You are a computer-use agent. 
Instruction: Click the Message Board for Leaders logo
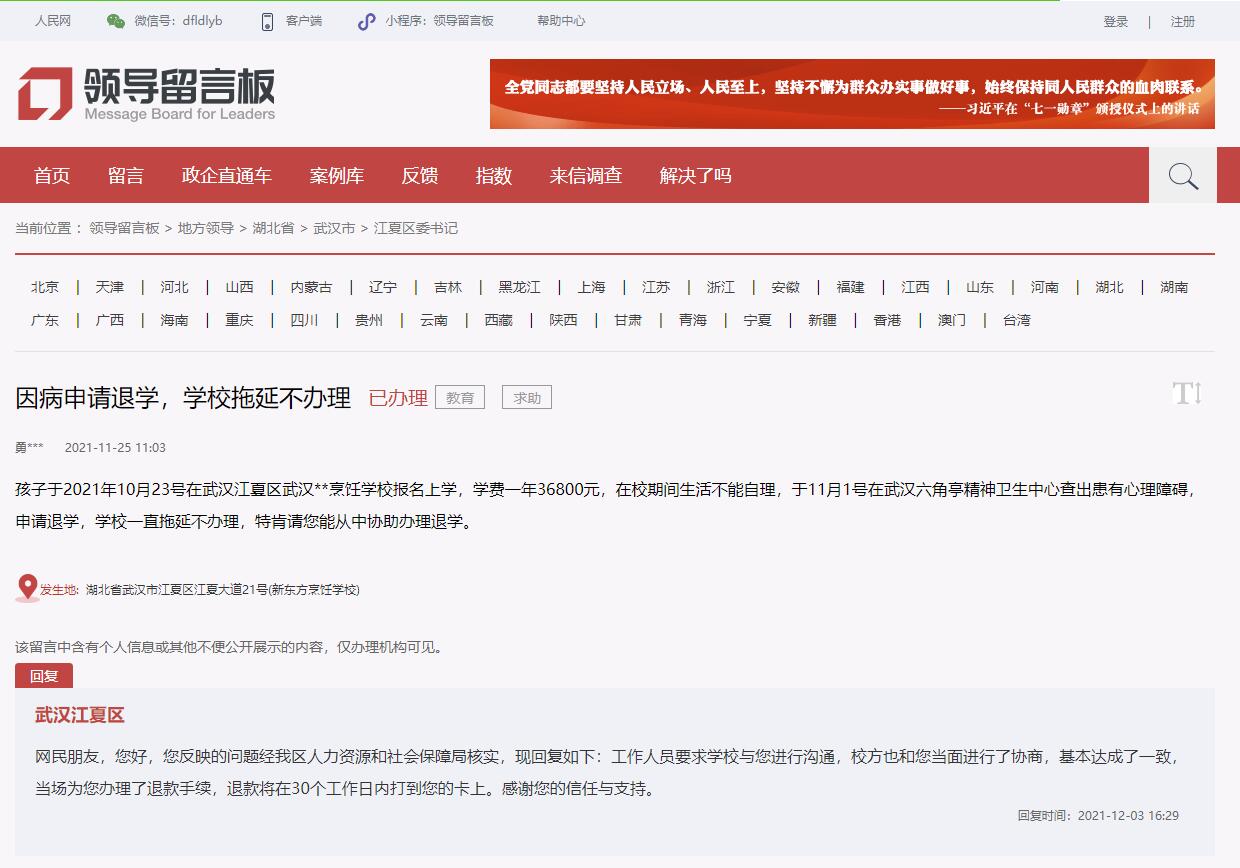coord(146,94)
